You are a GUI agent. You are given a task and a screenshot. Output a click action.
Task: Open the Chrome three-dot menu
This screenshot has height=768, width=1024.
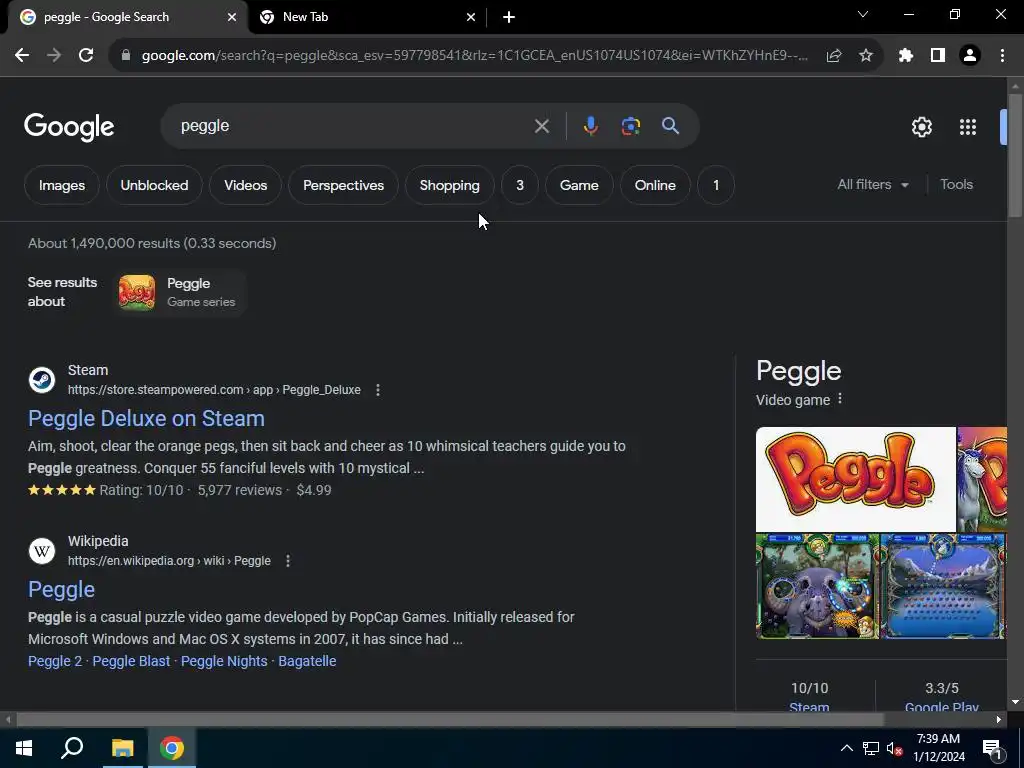click(x=1002, y=56)
